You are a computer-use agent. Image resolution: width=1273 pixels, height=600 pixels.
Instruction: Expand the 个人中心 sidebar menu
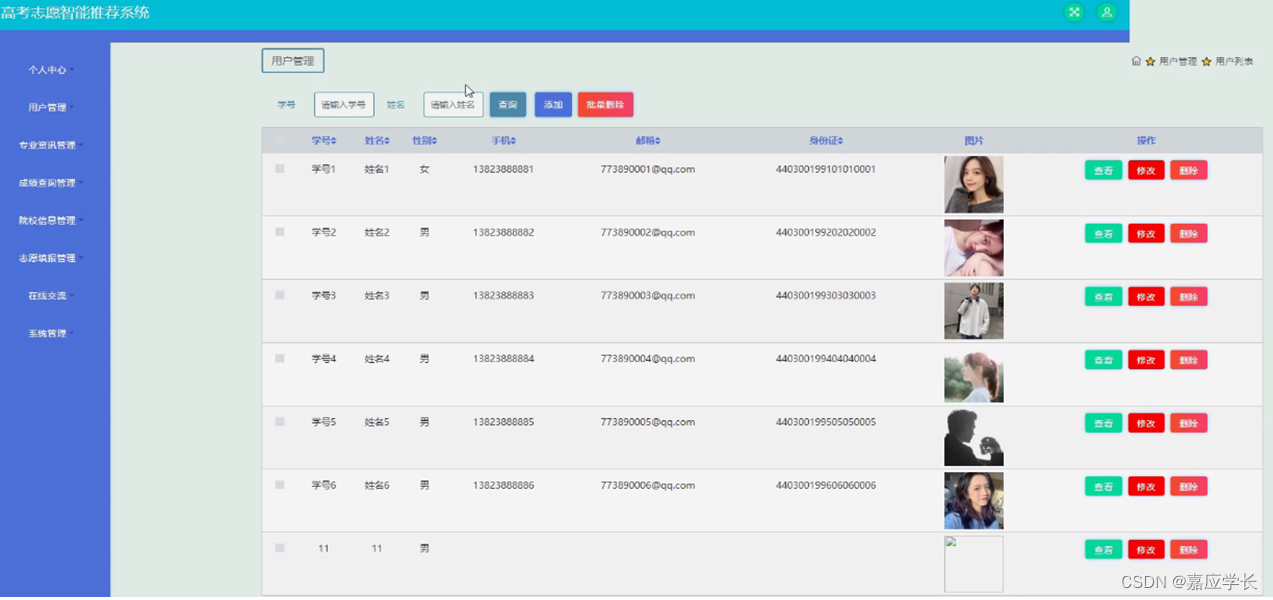[x=52, y=70]
